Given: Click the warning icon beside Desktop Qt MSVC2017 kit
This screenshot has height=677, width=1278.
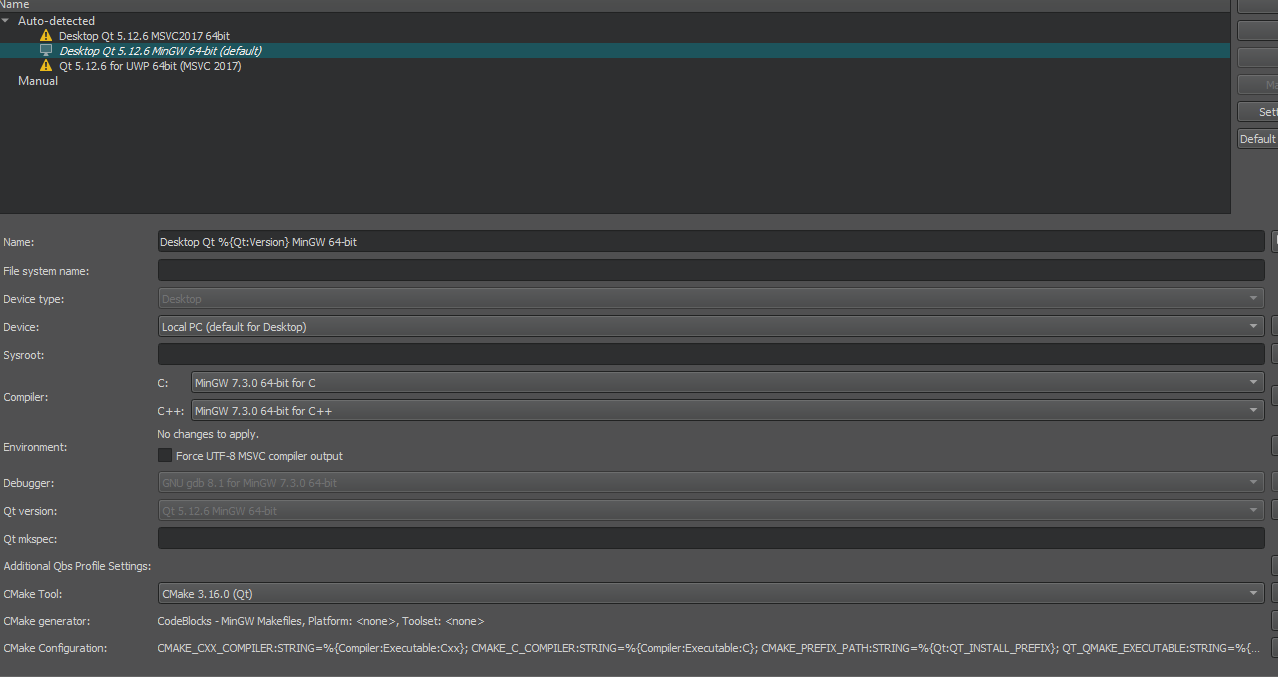Looking at the screenshot, I should 46,36.
